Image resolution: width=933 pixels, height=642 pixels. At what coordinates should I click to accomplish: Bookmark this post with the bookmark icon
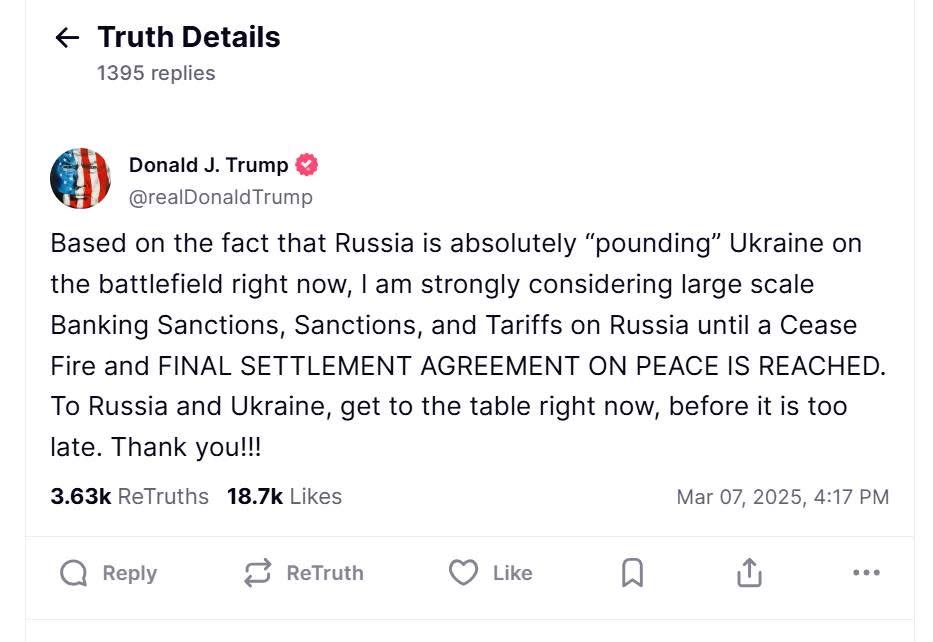coord(632,573)
